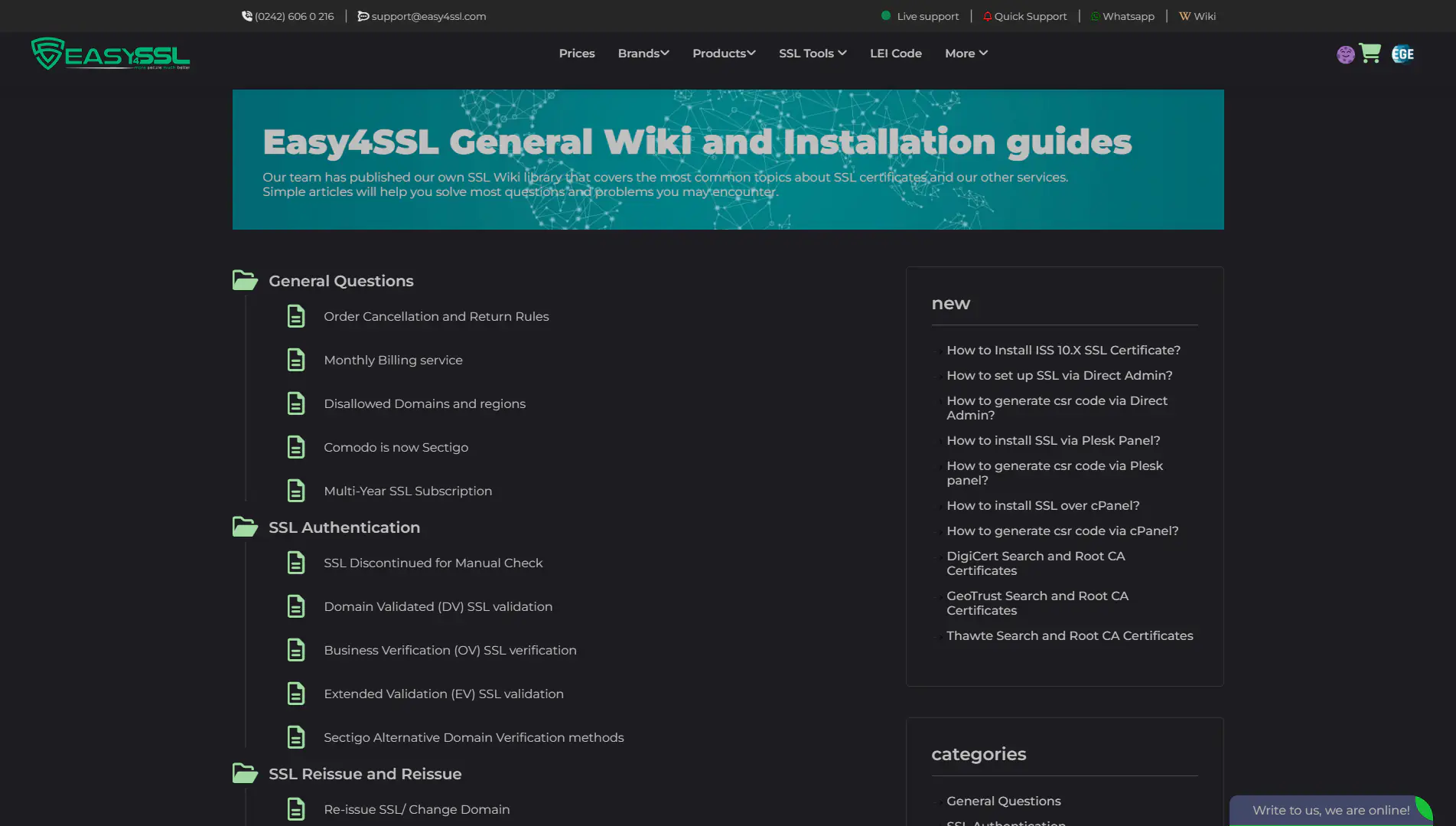Image resolution: width=1456 pixels, height=826 pixels.
Task: Click document icon beside Comodo is now Sectigo
Action: (x=296, y=447)
